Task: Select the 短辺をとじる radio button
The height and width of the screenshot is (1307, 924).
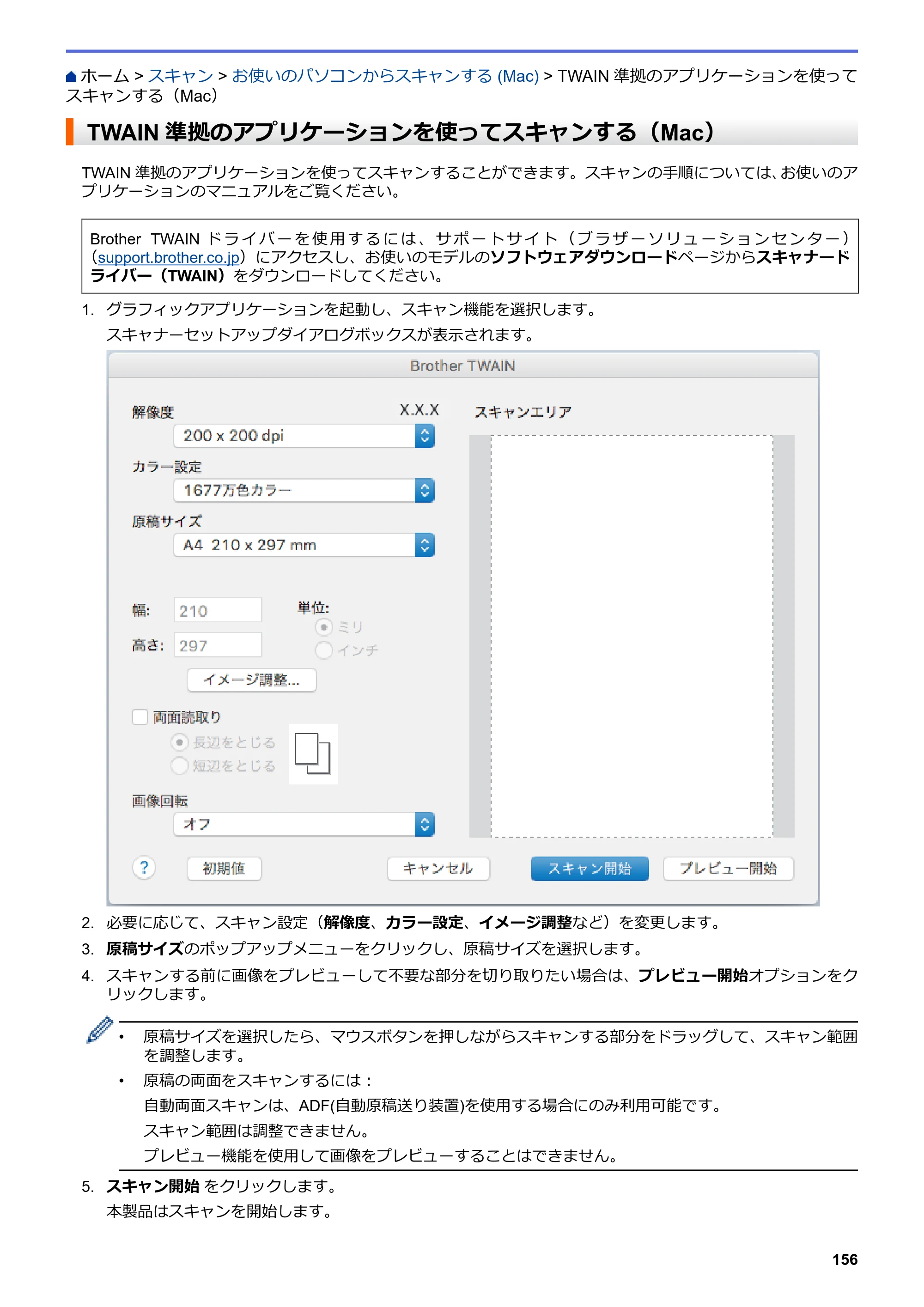Action: point(179,766)
